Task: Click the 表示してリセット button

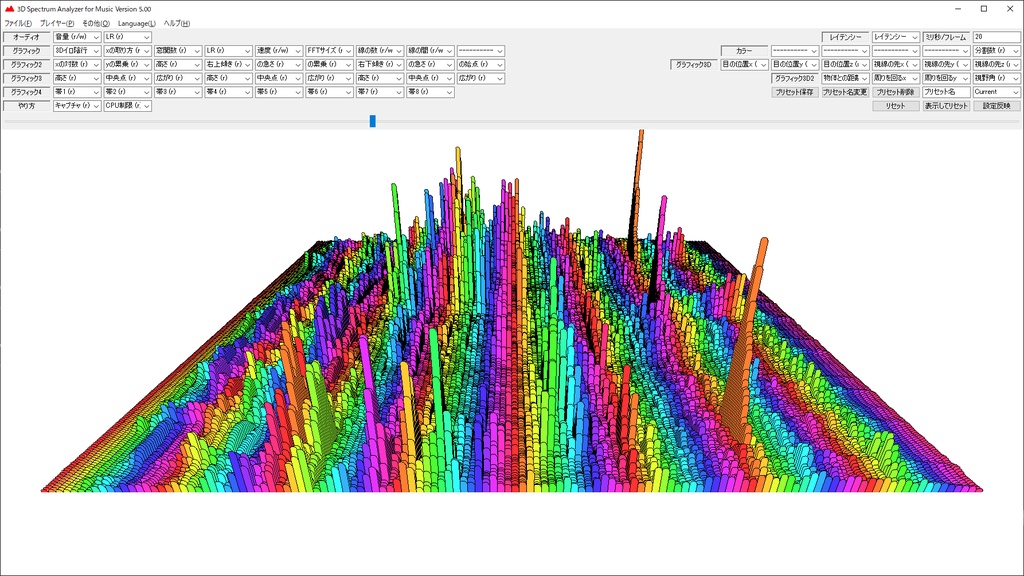Action: click(946, 106)
